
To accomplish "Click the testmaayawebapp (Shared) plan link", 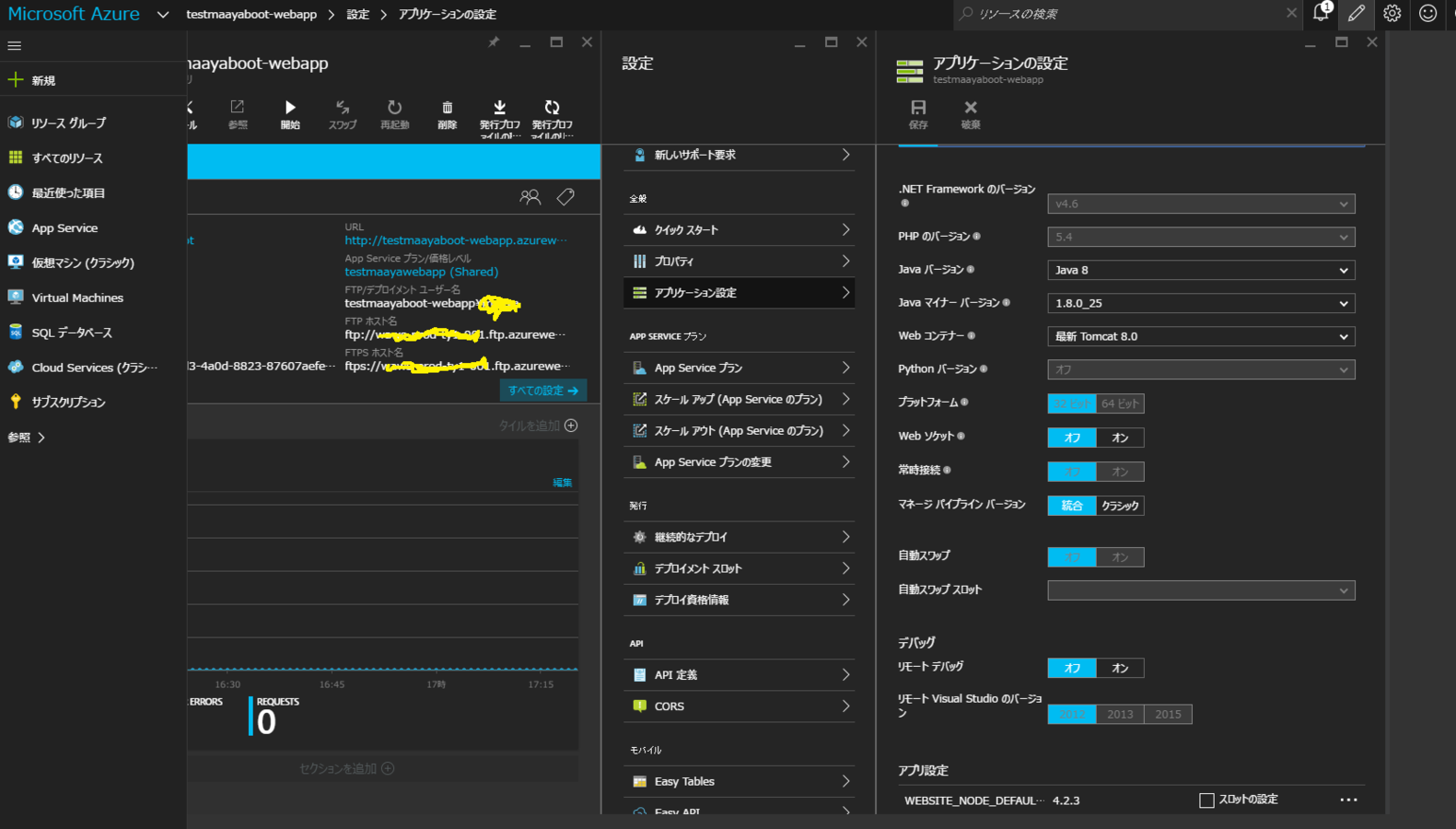I will tap(422, 272).
